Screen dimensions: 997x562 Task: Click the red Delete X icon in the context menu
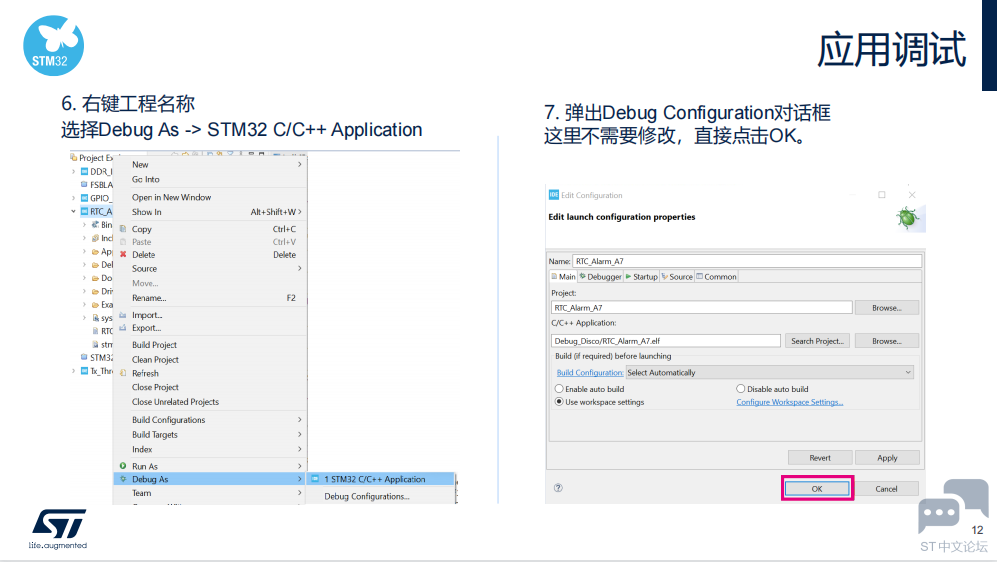(123, 254)
